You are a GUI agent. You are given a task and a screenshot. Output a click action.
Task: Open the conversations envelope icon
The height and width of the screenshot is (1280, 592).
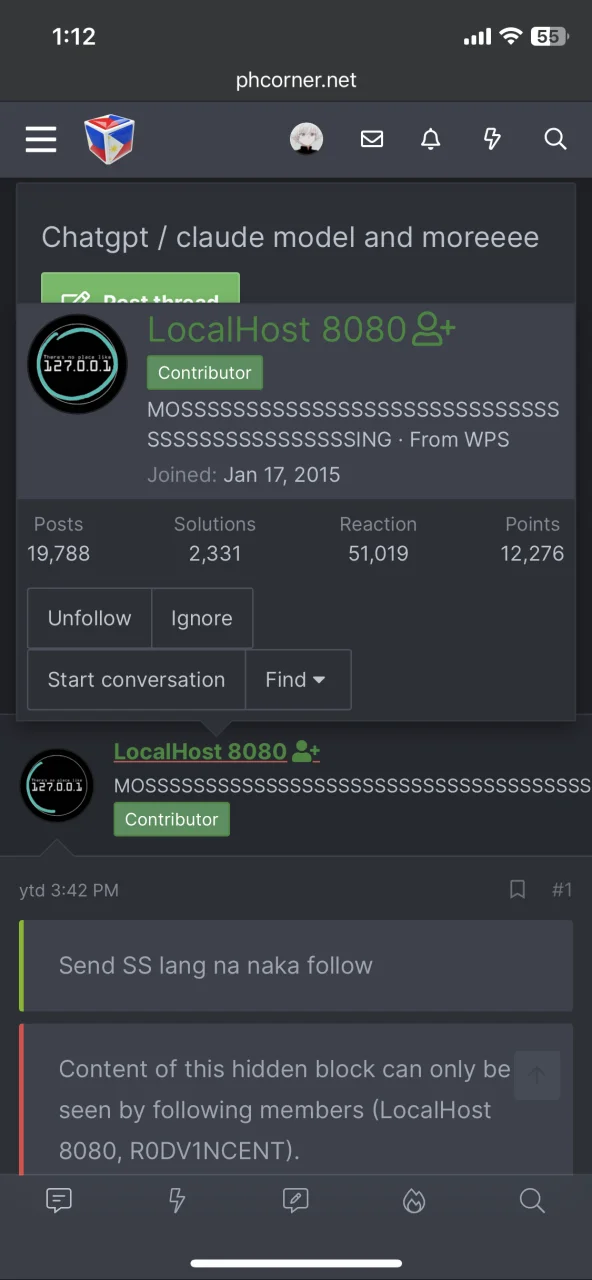click(372, 139)
